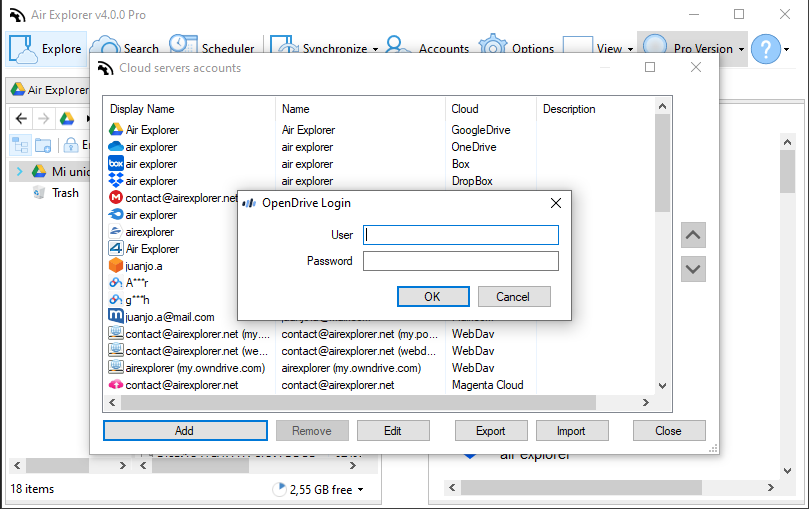Screen dimensions: 809x509
Task: Sort by Description column header
Action: tap(569, 109)
